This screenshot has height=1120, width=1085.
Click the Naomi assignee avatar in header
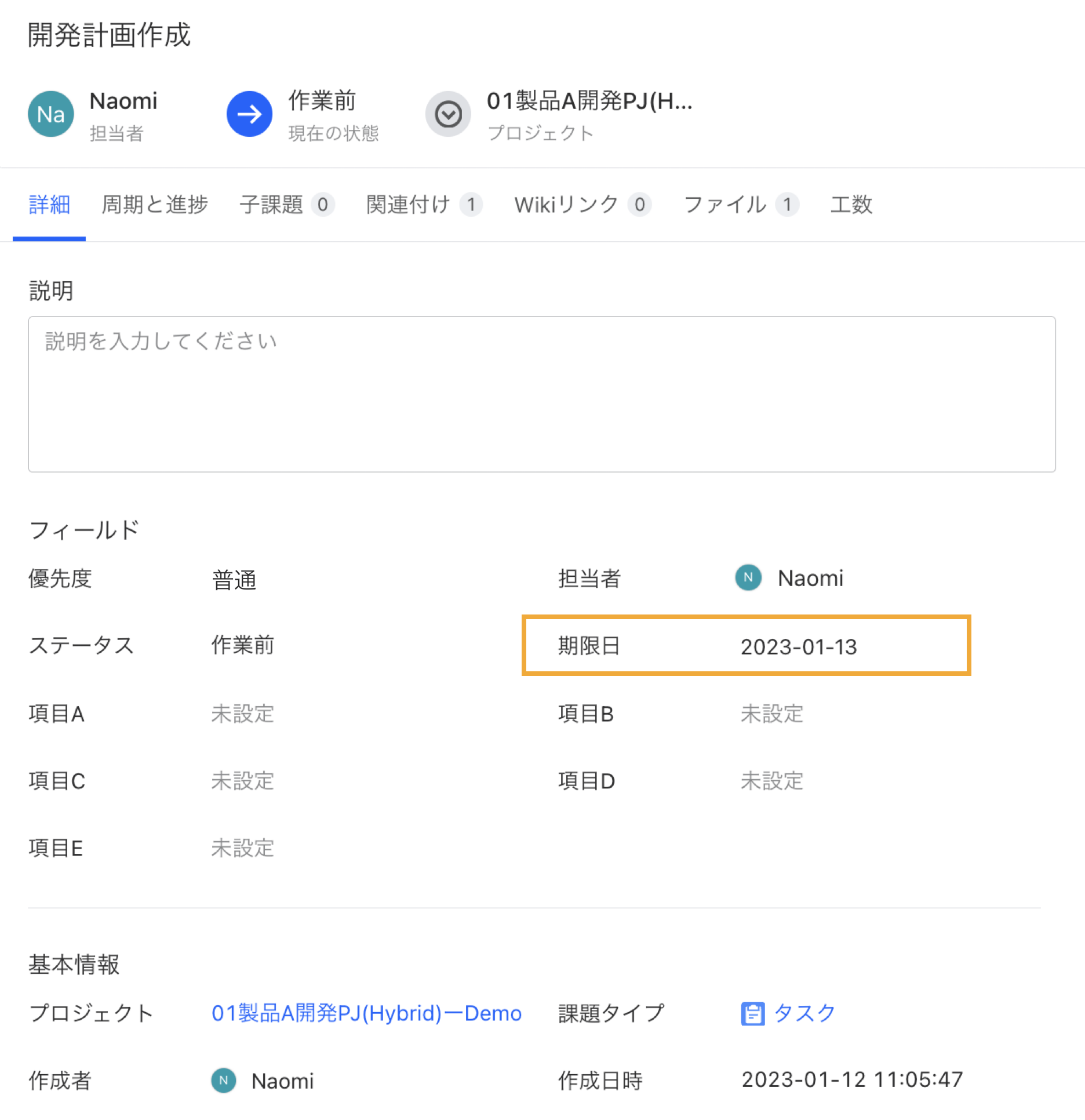click(x=51, y=114)
